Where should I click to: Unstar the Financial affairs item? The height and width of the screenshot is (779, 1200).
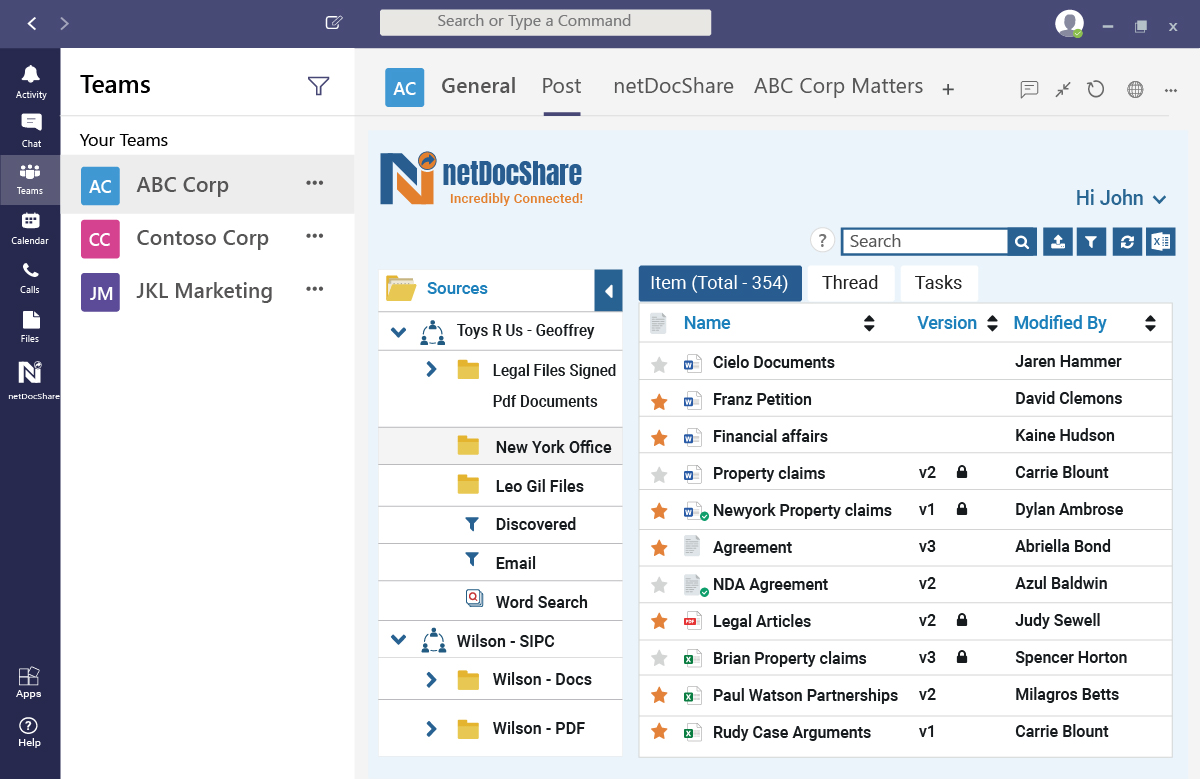coord(659,438)
